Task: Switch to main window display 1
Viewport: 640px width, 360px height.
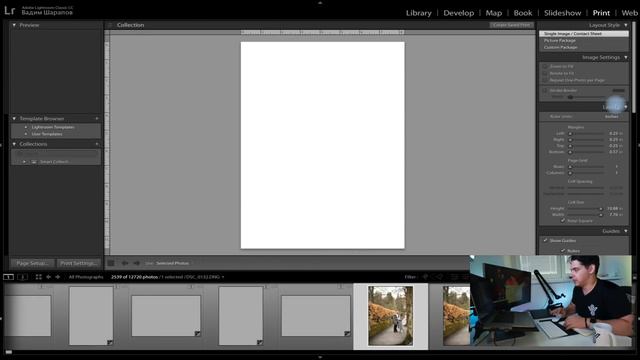Action: click(8, 277)
